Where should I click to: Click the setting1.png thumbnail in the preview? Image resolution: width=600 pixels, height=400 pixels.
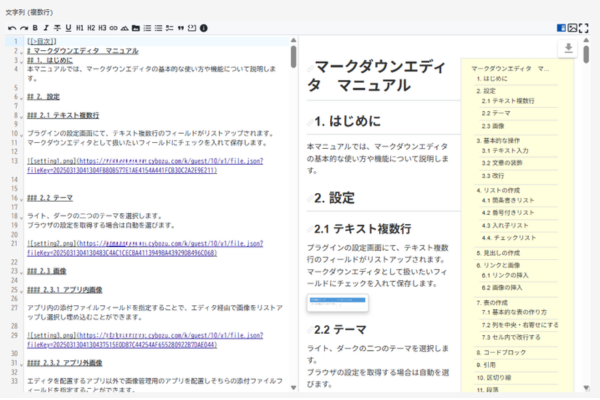pos(338,303)
